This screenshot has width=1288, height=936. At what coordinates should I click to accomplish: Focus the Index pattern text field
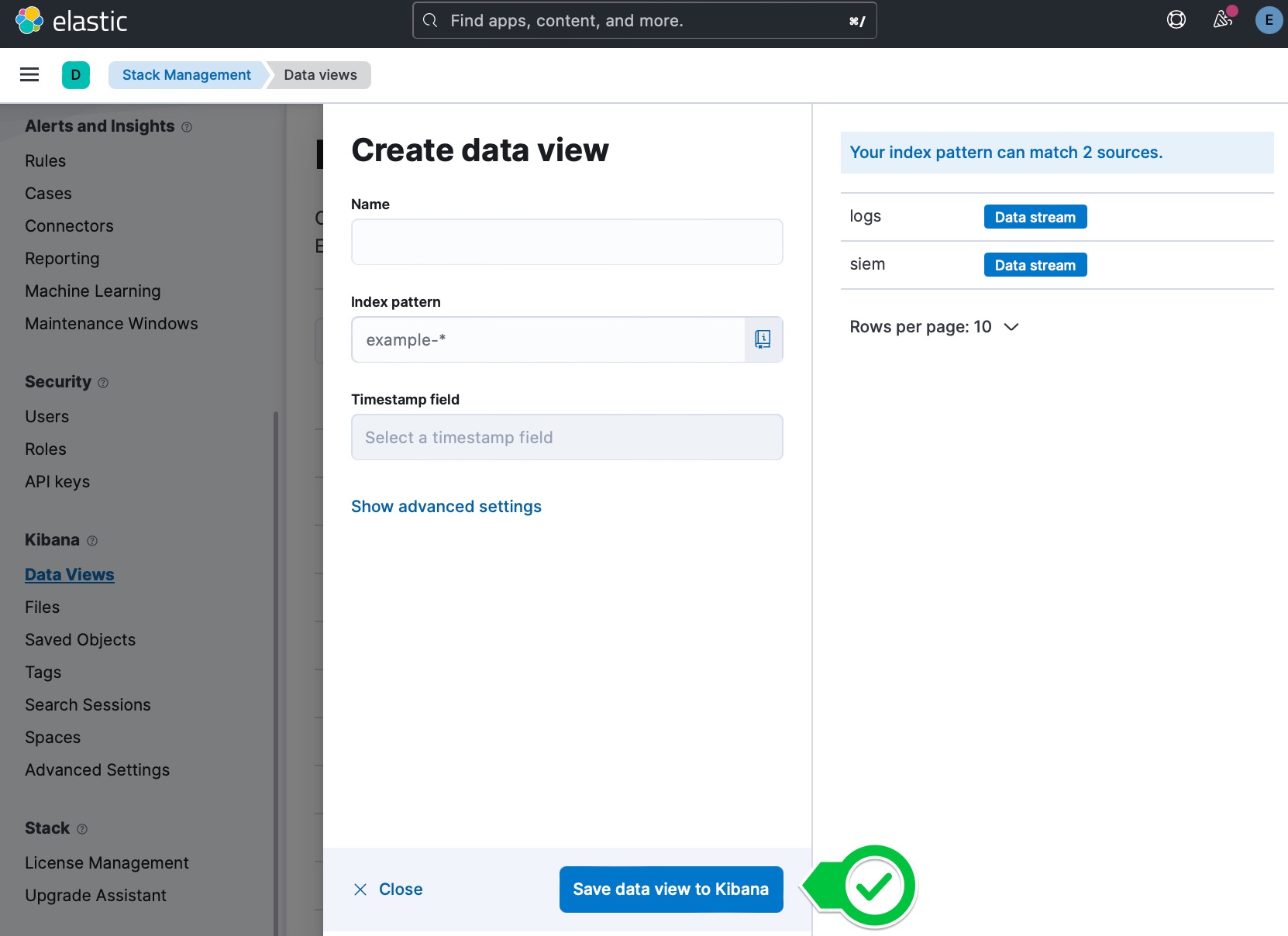click(x=547, y=339)
